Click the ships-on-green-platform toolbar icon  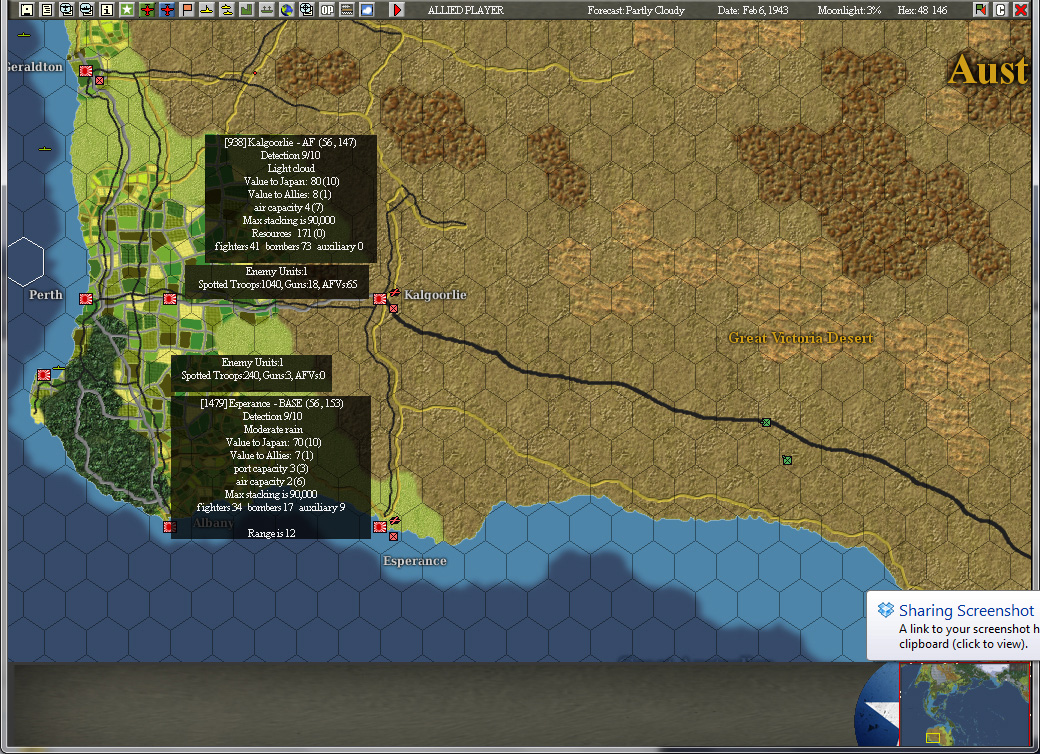[x=266, y=9]
